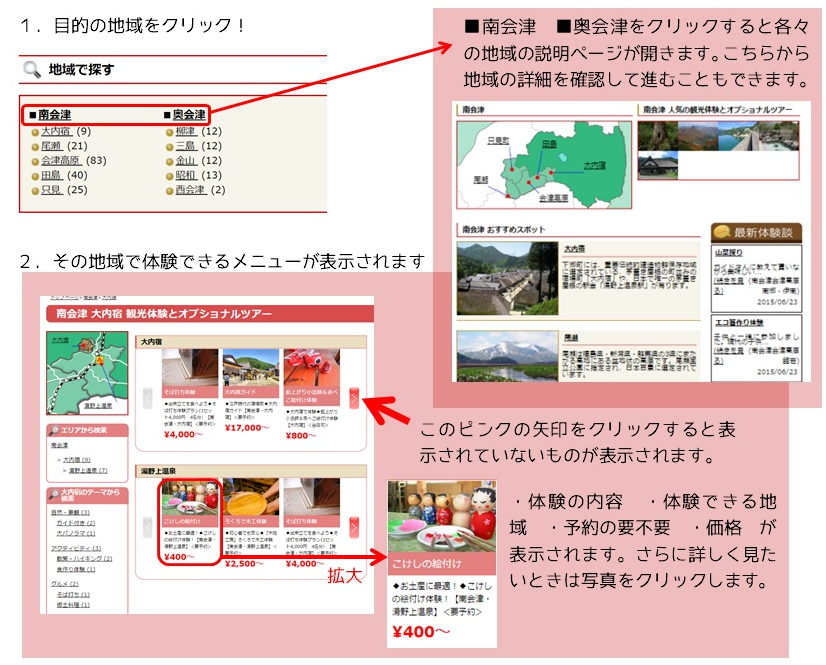Image resolution: width=826 pixels, height=665 pixels.
Task: Open the 只見 area link
Action: [x=51, y=190]
